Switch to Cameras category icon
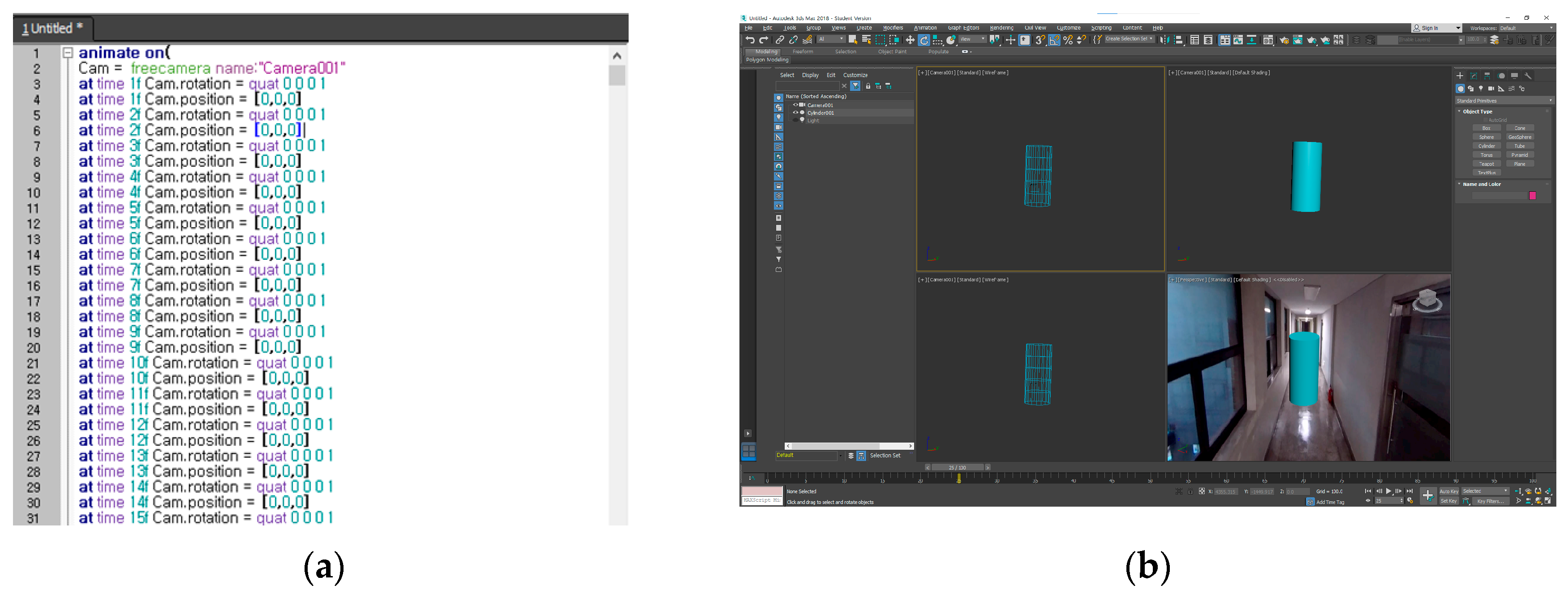Viewport: 1568px width, 594px height. coord(1491,89)
